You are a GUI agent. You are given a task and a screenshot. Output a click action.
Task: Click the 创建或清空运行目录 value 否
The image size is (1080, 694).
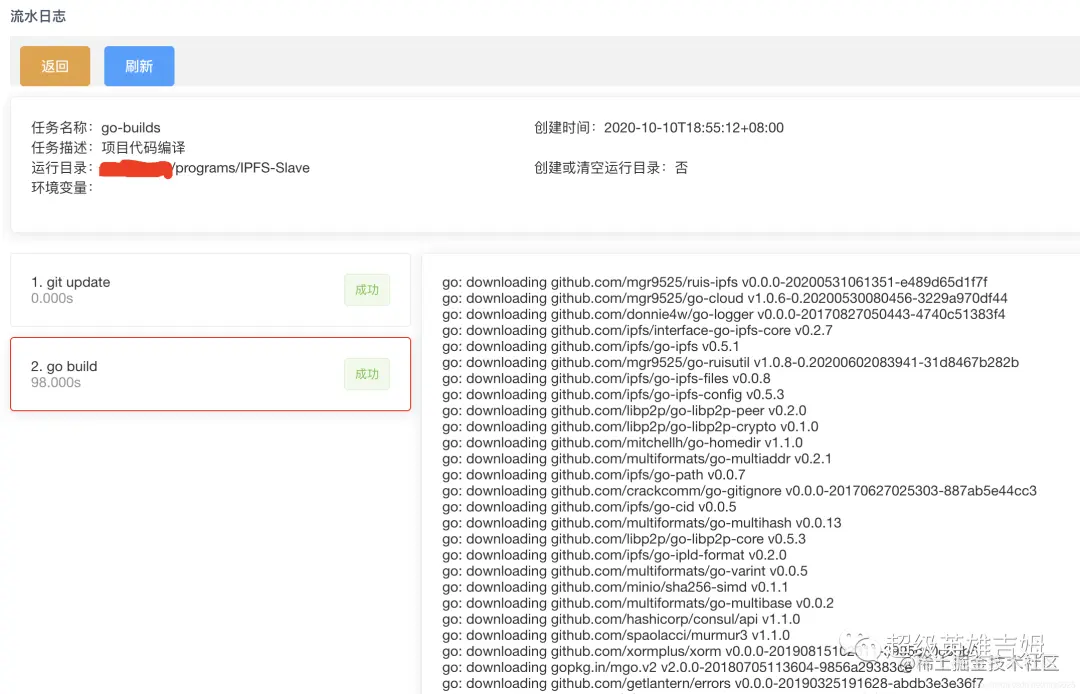pos(681,167)
